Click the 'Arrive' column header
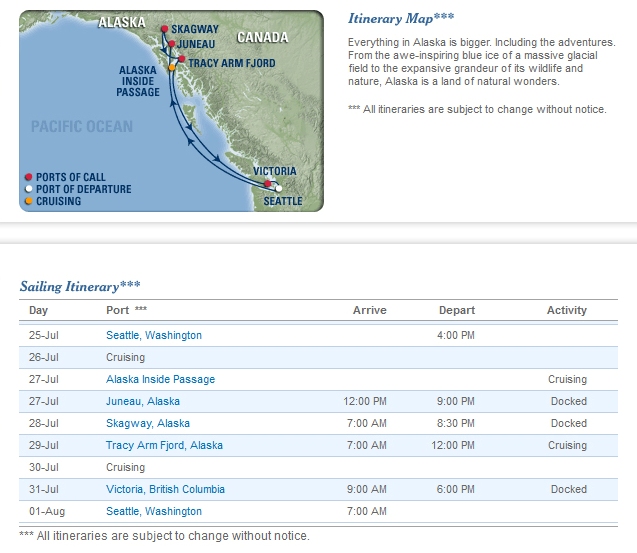The width and height of the screenshot is (637, 553). tap(370, 310)
